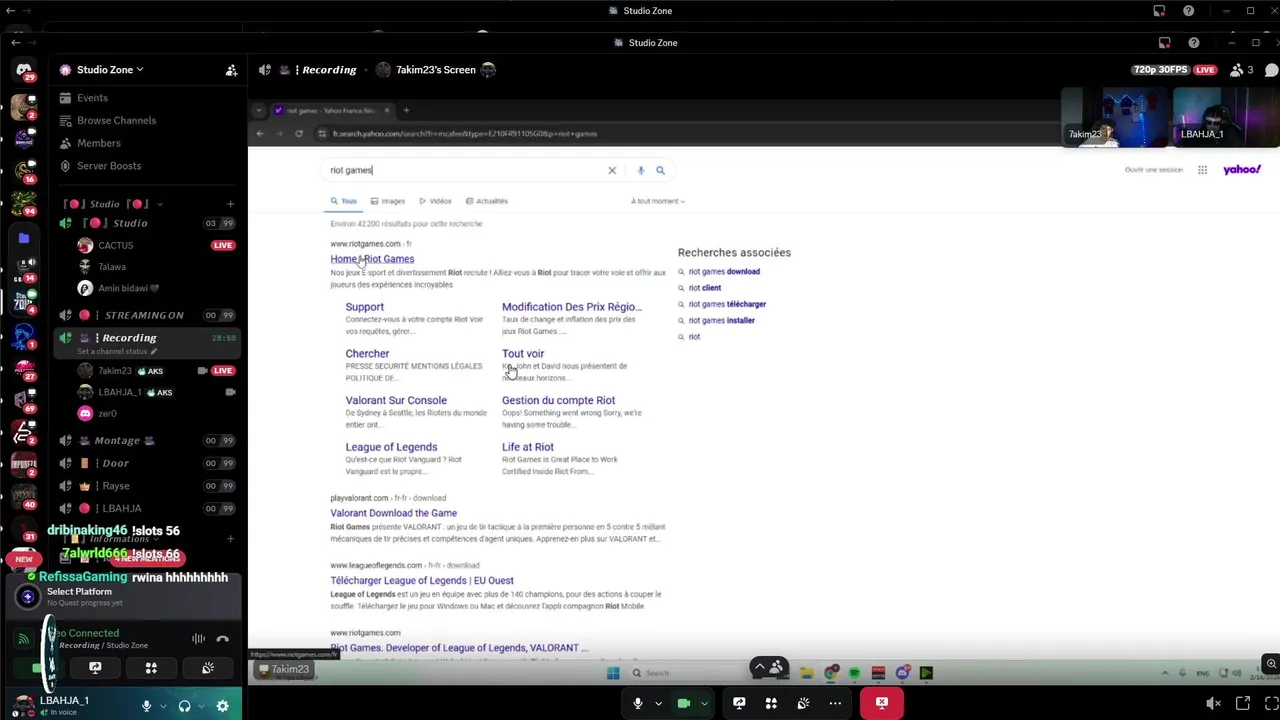The height and width of the screenshot is (720, 1280).
Task: Mute stream volume speaker icon
Action: (x=1213, y=704)
